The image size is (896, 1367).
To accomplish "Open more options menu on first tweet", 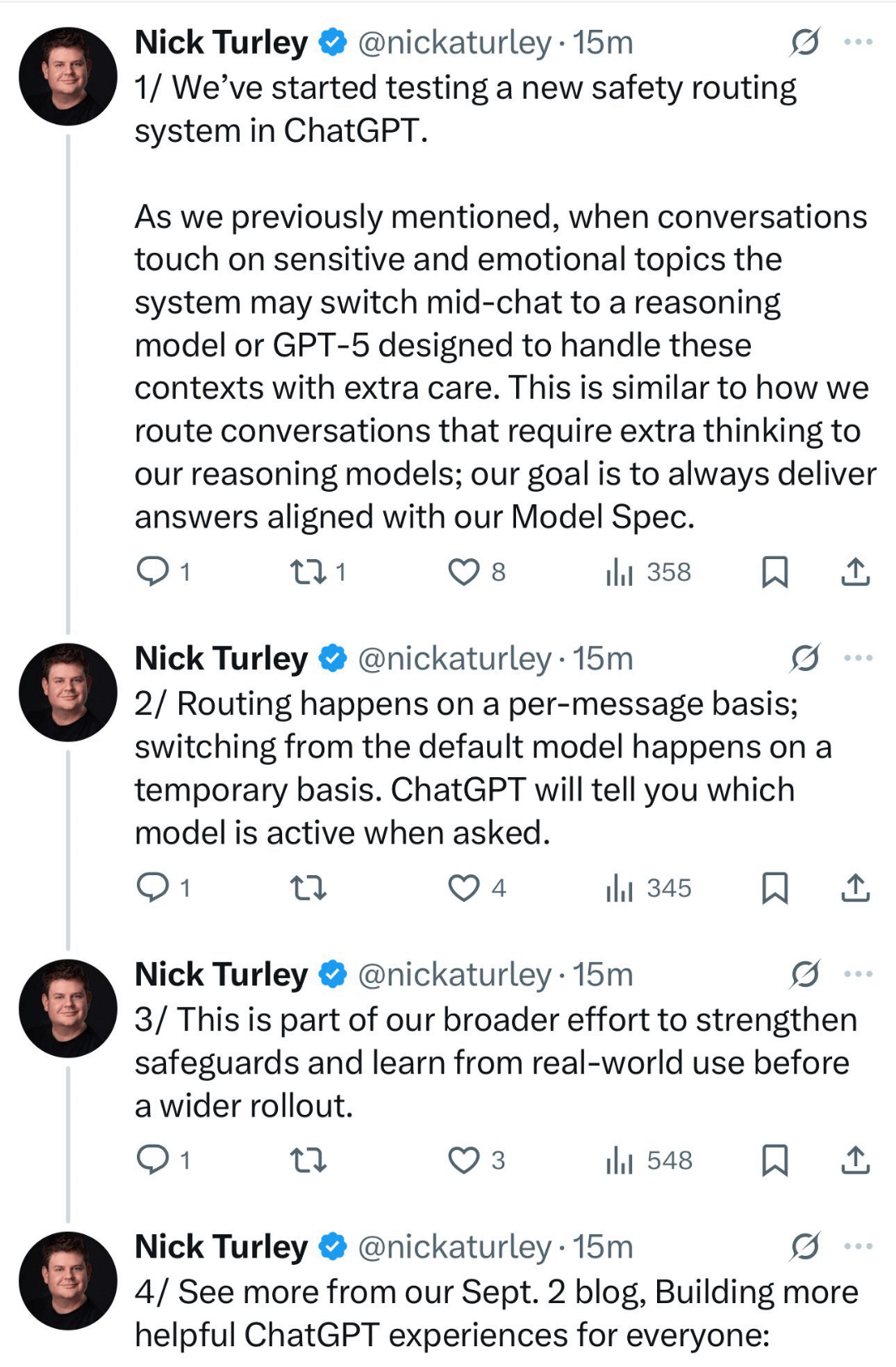I will click(858, 41).
